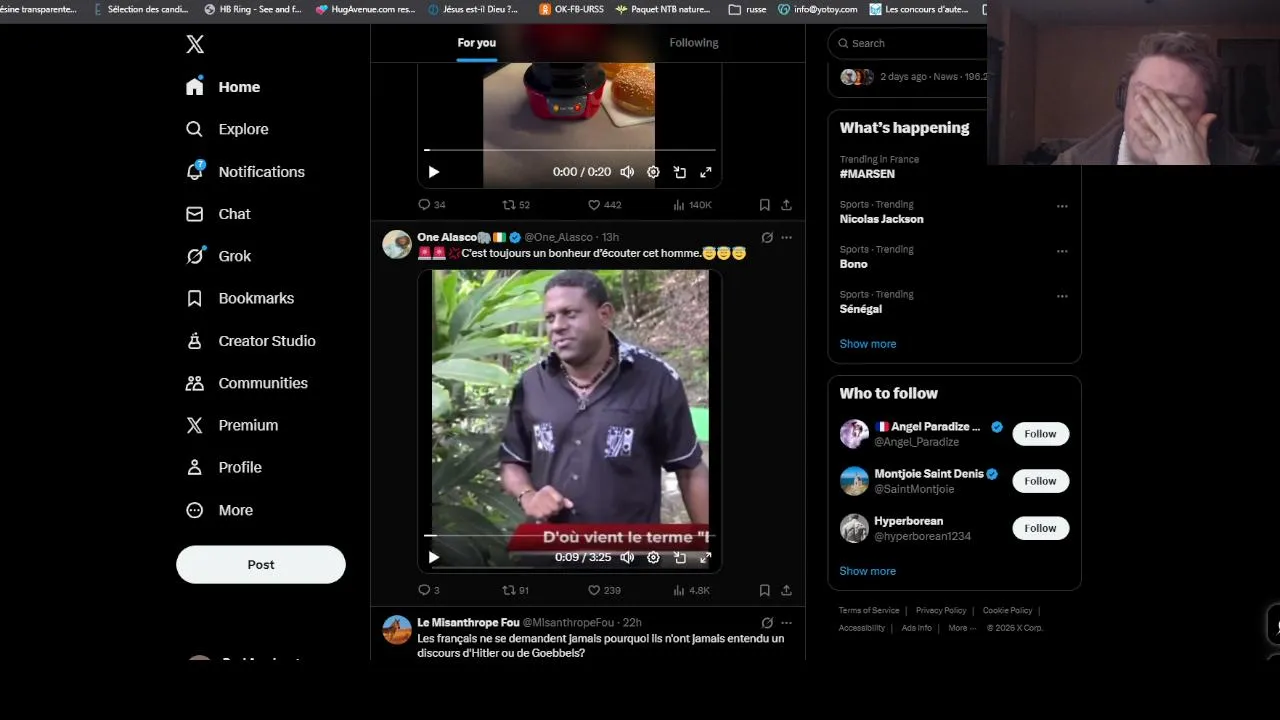Image resolution: width=1280 pixels, height=720 pixels.
Task: Click Grok icon on Le Misanthrope Fou post
Action: [767, 622]
